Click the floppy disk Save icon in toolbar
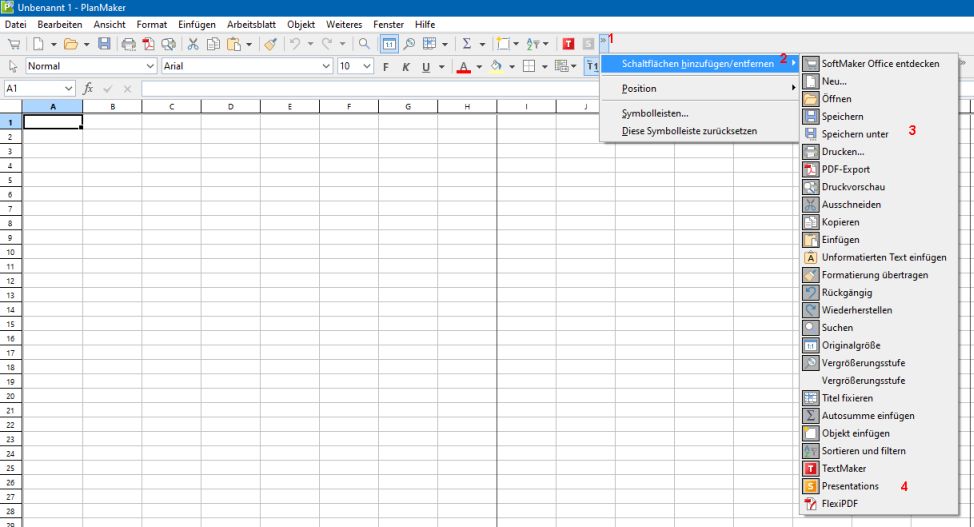Viewport: 974px width, 527px height. (104, 44)
